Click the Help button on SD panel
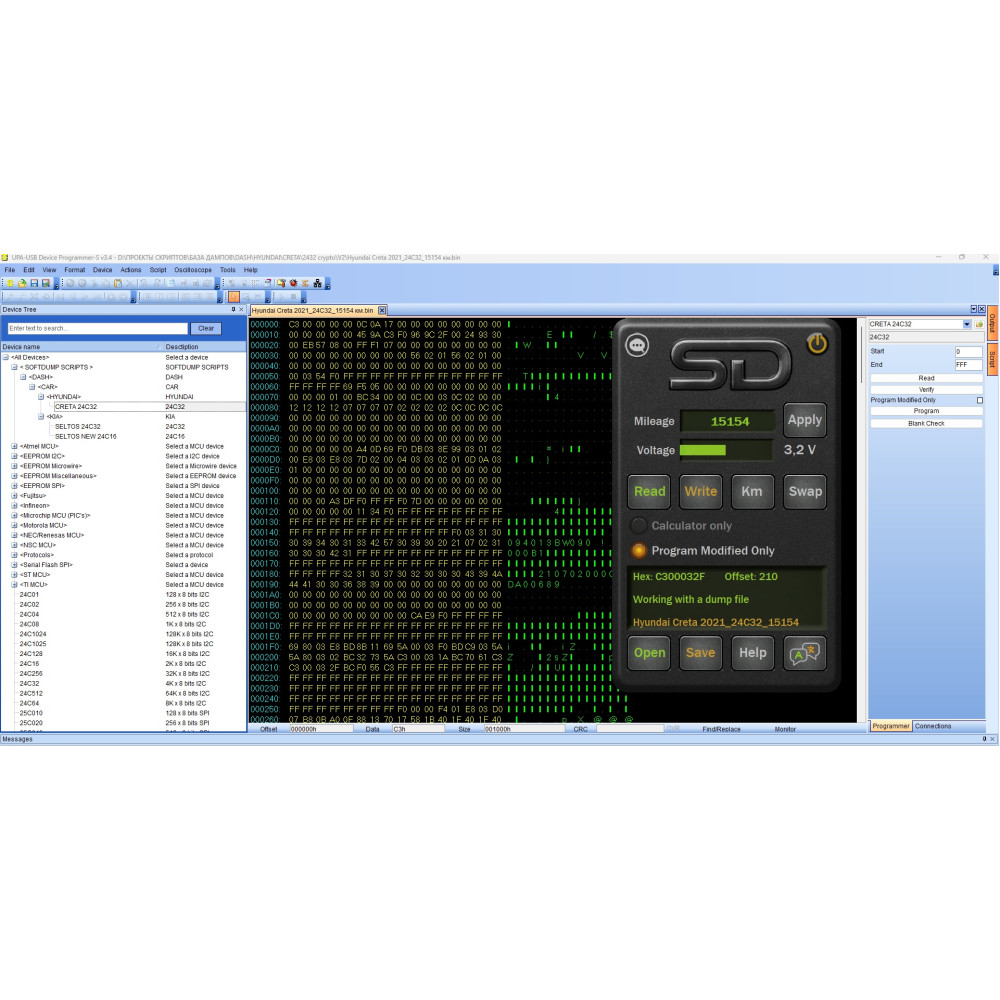This screenshot has height=1000, width=1000. (x=753, y=653)
